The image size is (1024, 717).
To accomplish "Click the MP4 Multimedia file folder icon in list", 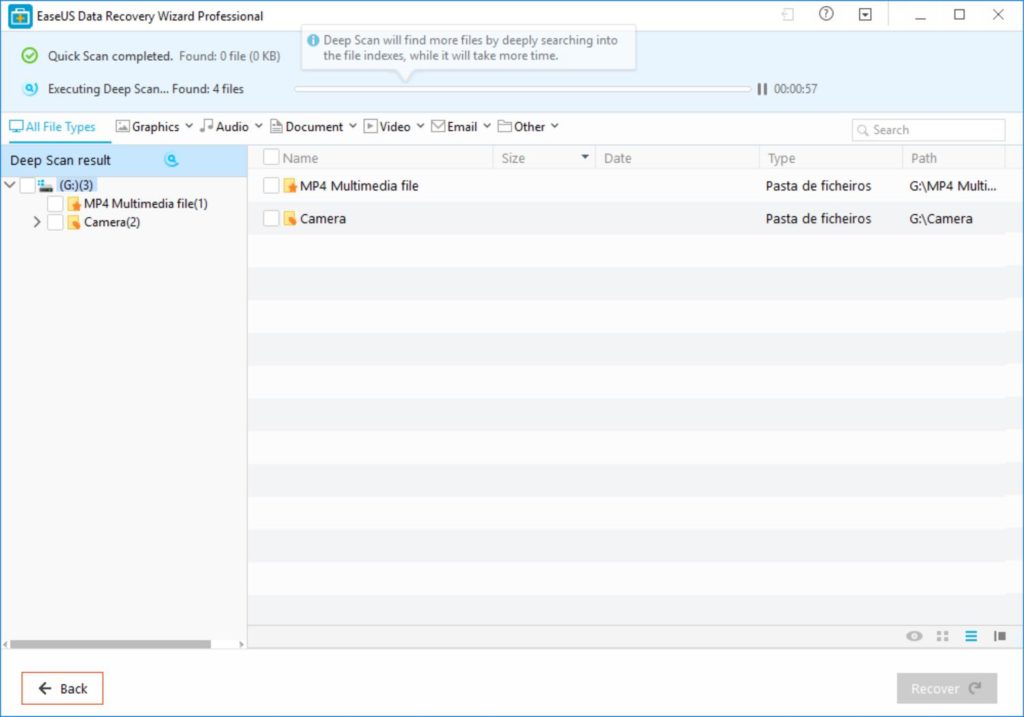I will [290, 186].
